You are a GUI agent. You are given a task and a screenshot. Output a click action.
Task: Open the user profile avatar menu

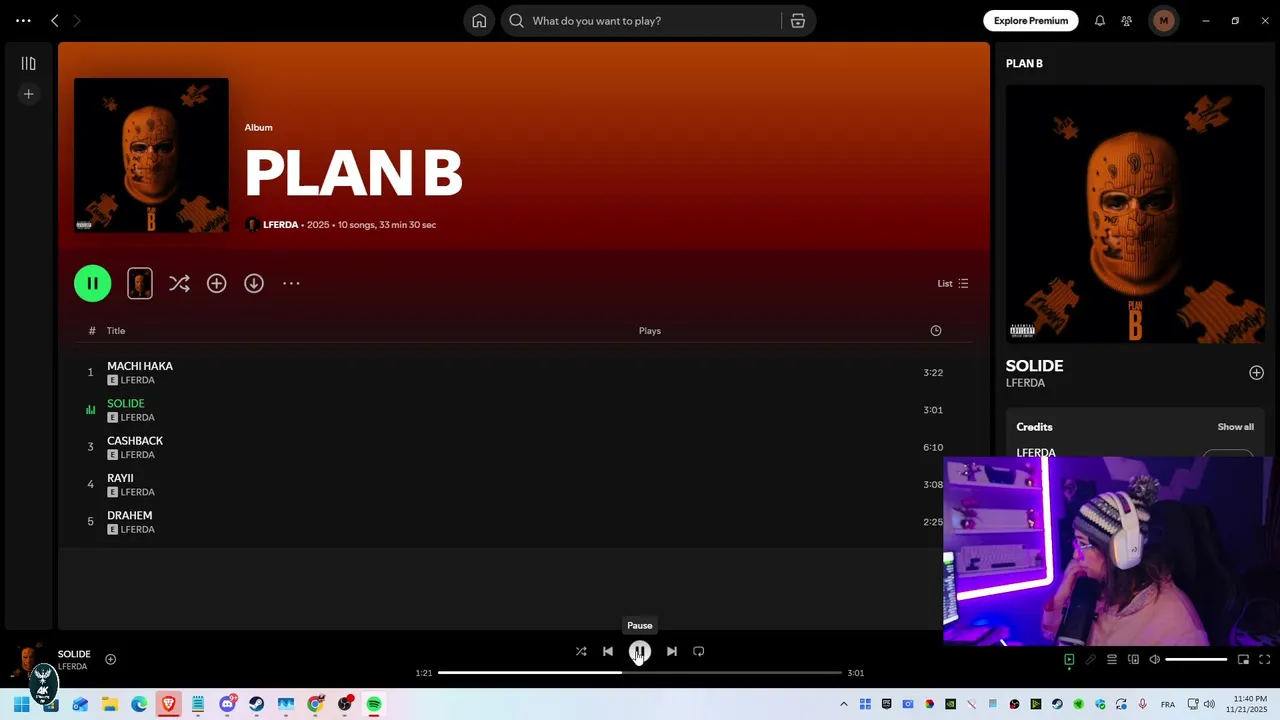[x=1163, y=20]
